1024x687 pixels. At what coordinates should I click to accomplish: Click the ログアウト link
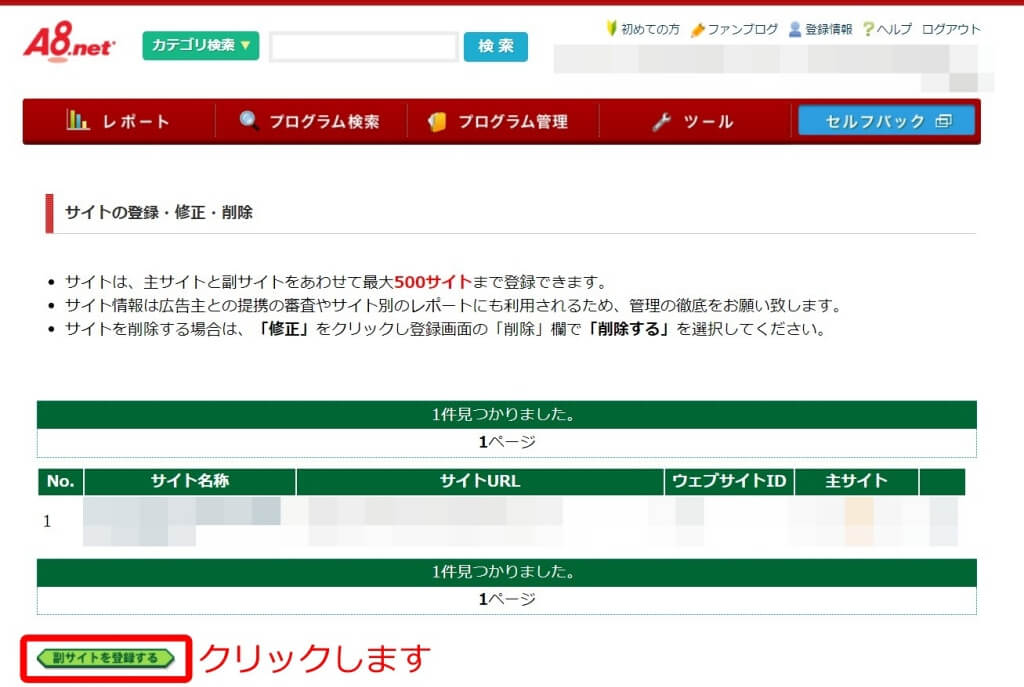coord(951,29)
